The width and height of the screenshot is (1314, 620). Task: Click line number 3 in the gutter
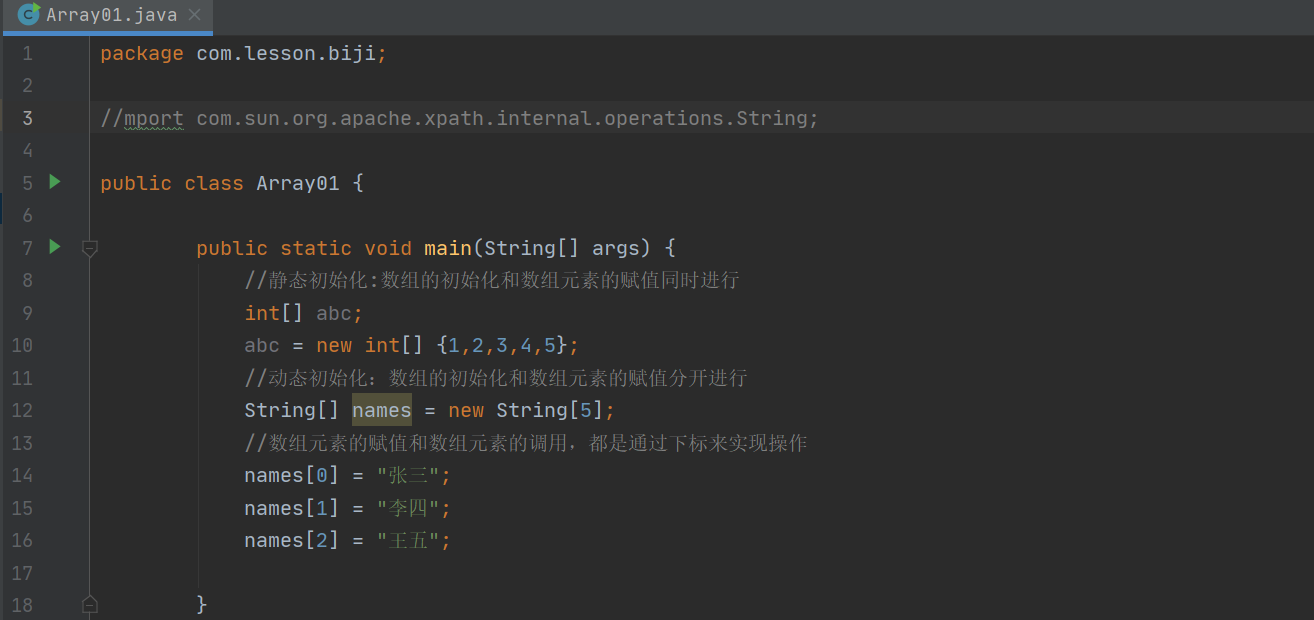tap(27, 118)
